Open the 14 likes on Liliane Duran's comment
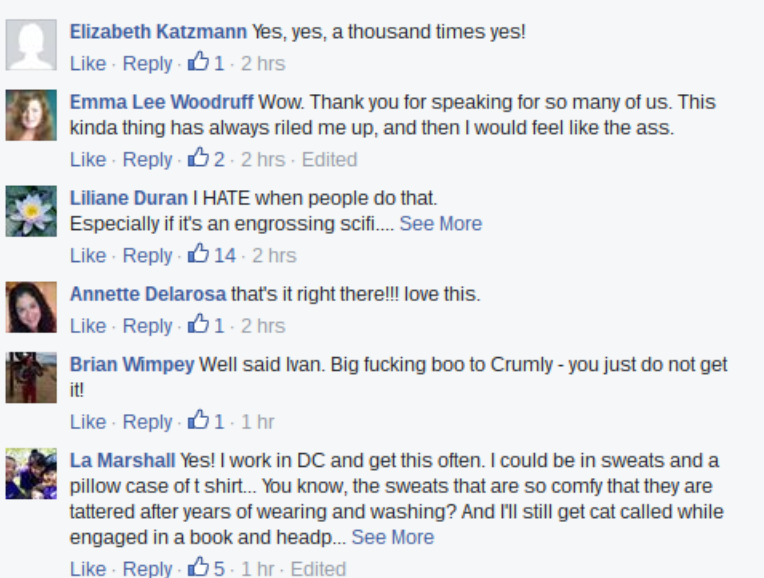764x578 pixels. pyautogui.click(x=225, y=255)
